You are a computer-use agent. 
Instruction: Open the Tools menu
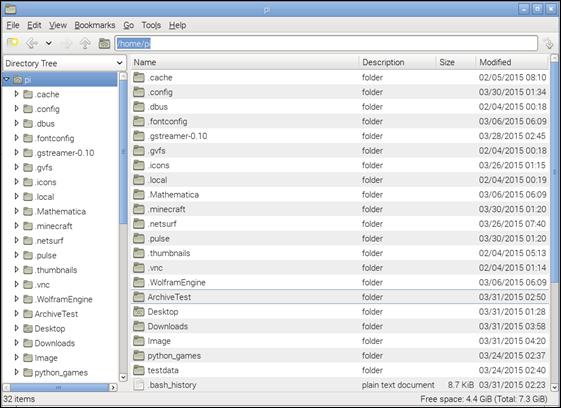(x=151, y=25)
